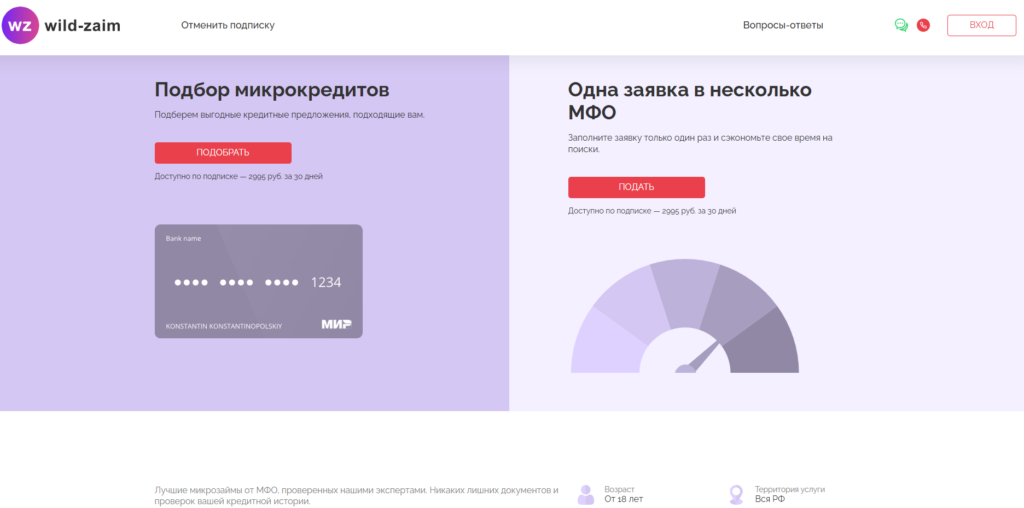The width and height of the screenshot is (1024, 508).
Task: Click text Подберем выгодные кредитные предложения
Action: (289, 115)
